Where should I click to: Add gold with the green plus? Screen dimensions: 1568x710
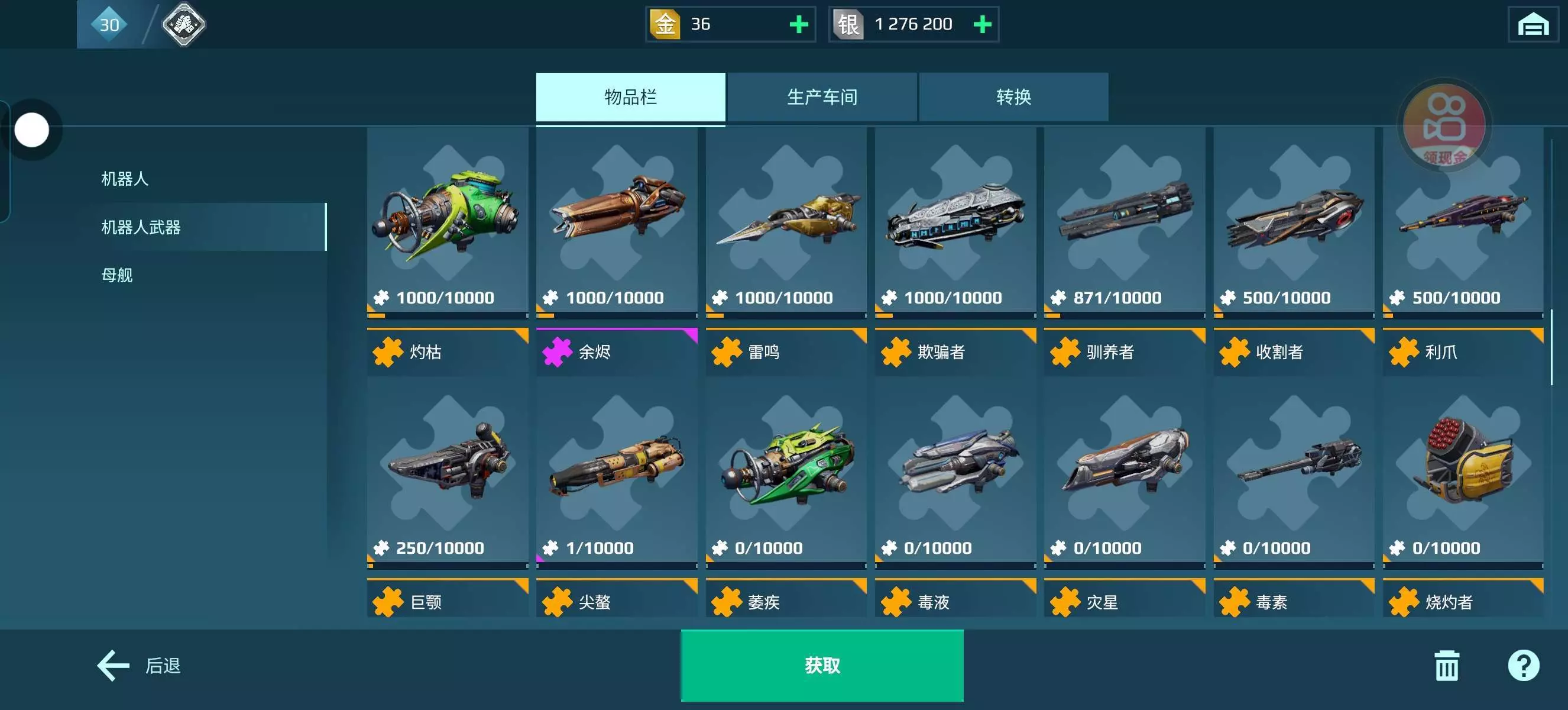799,24
